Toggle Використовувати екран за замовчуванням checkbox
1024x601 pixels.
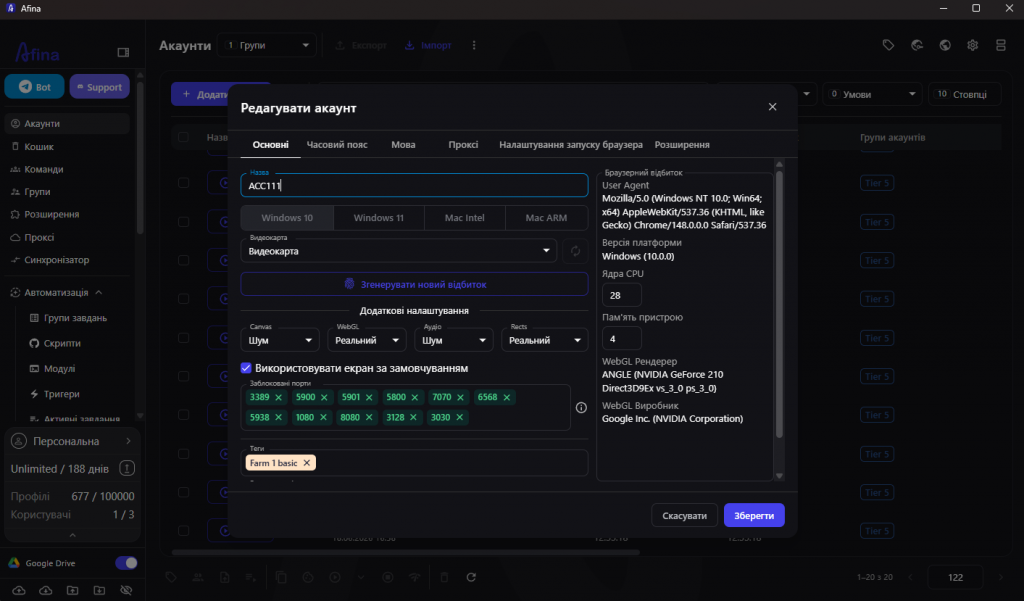pos(246,368)
